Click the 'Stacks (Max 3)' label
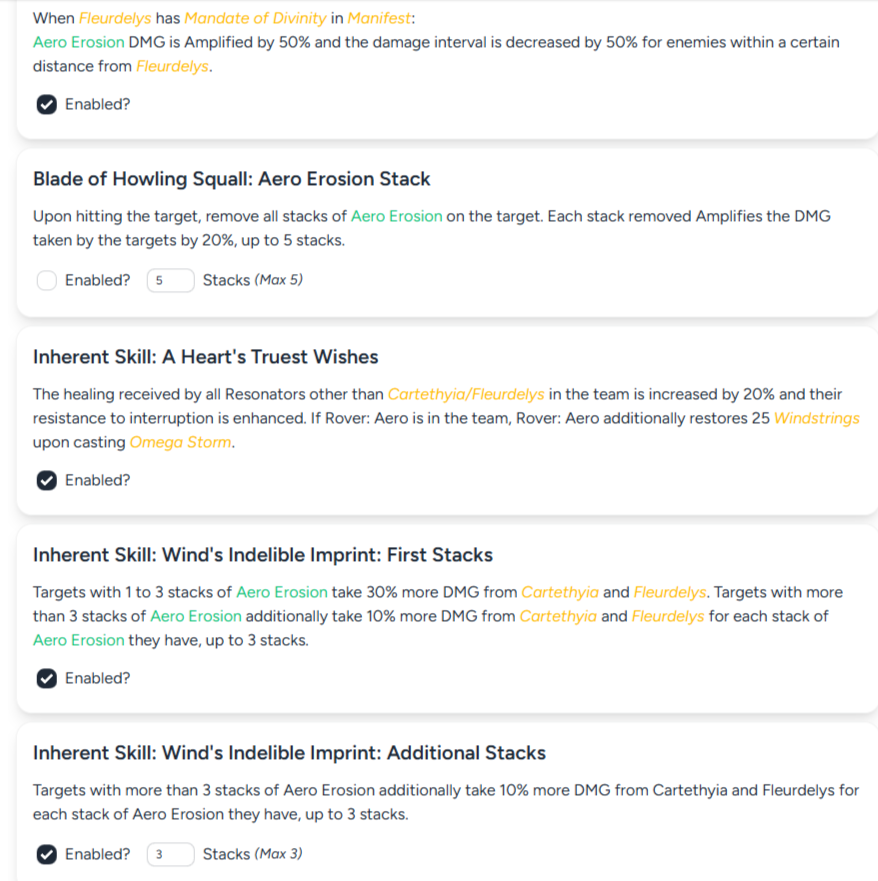The width and height of the screenshot is (878, 881). click(x=252, y=855)
